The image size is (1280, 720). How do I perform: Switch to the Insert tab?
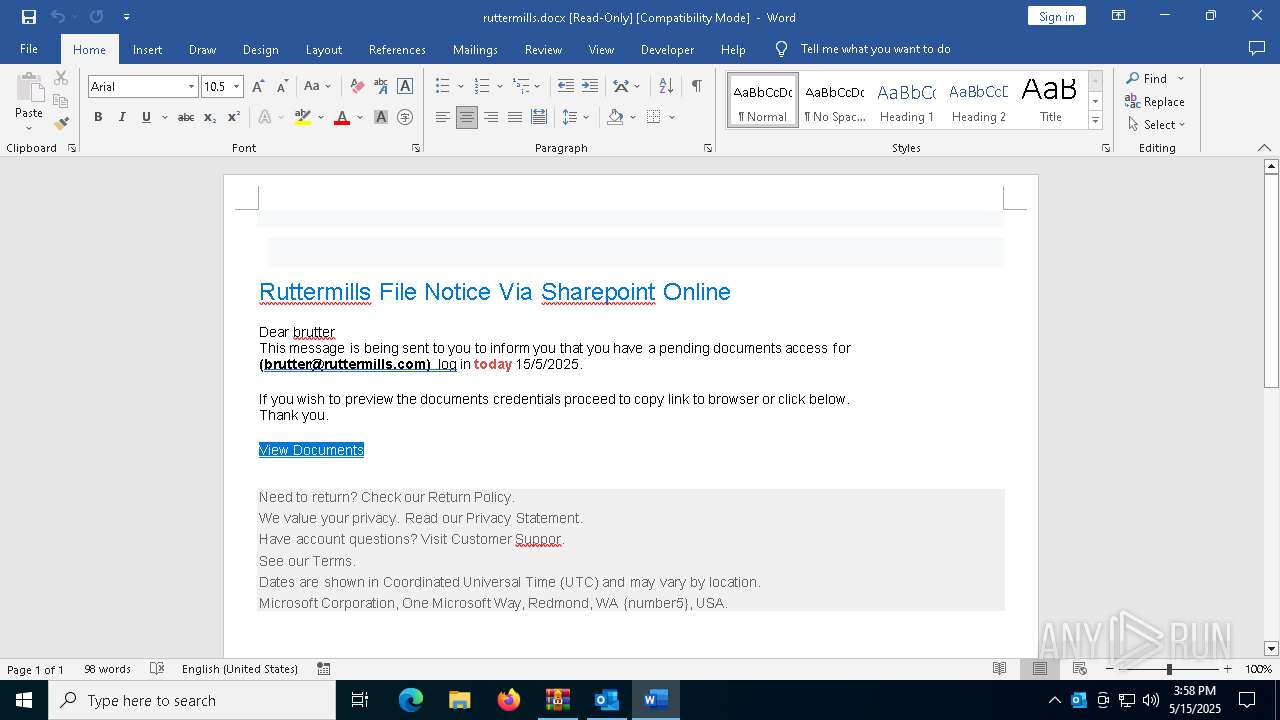(147, 49)
